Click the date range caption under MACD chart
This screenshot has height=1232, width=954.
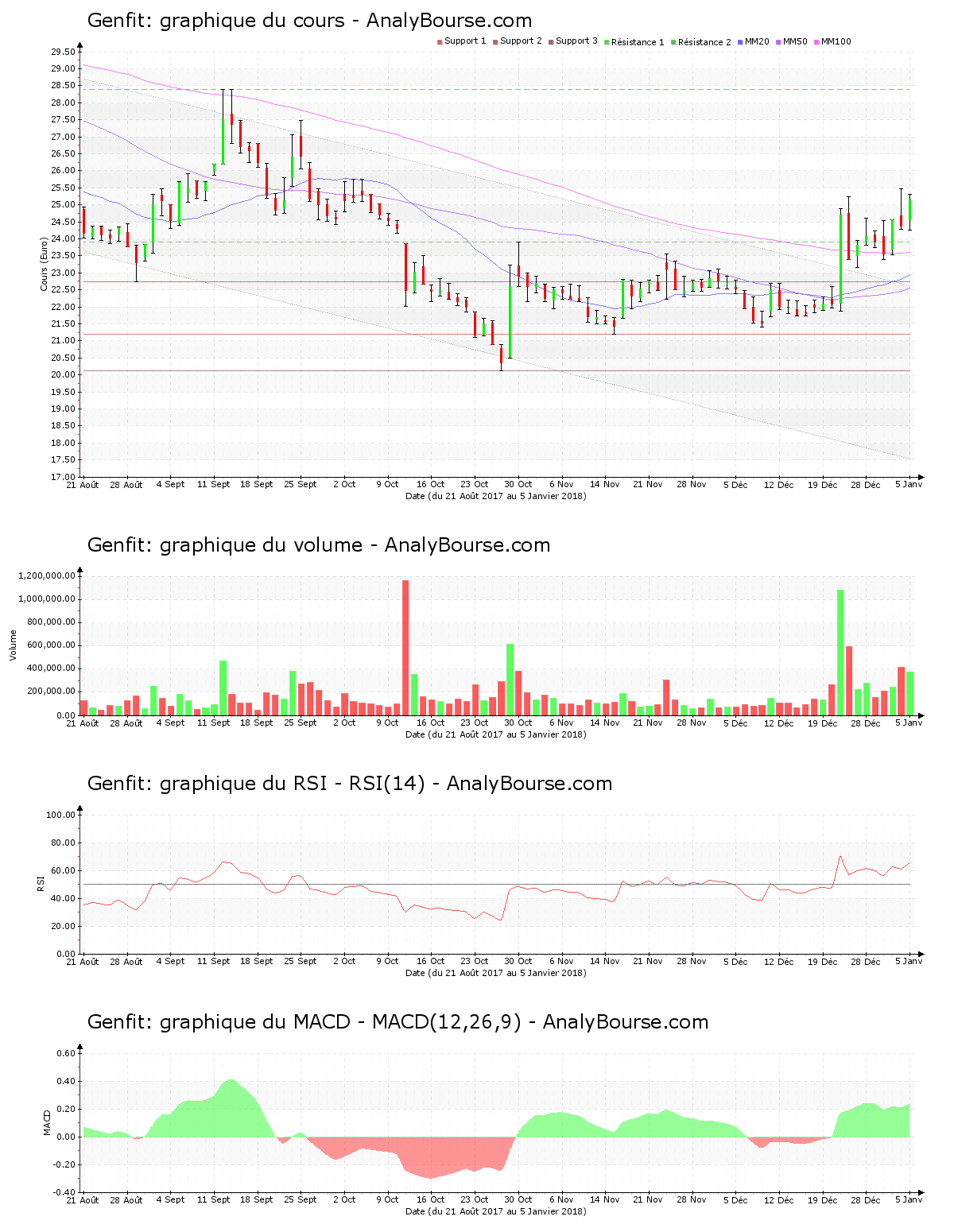[495, 1211]
